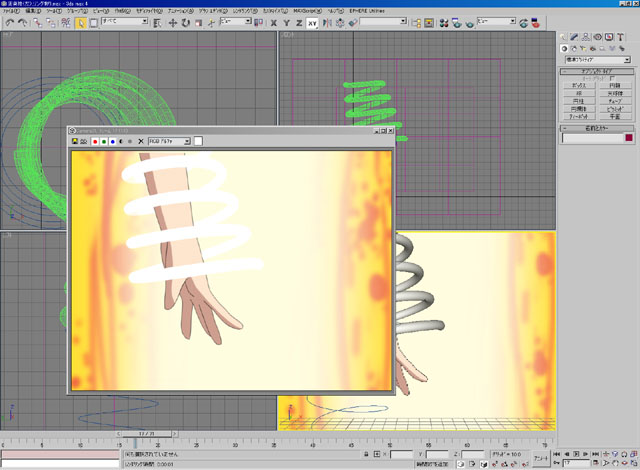Open the MAXScript menu
Viewport: 640px width, 470px height.
click(x=307, y=11)
